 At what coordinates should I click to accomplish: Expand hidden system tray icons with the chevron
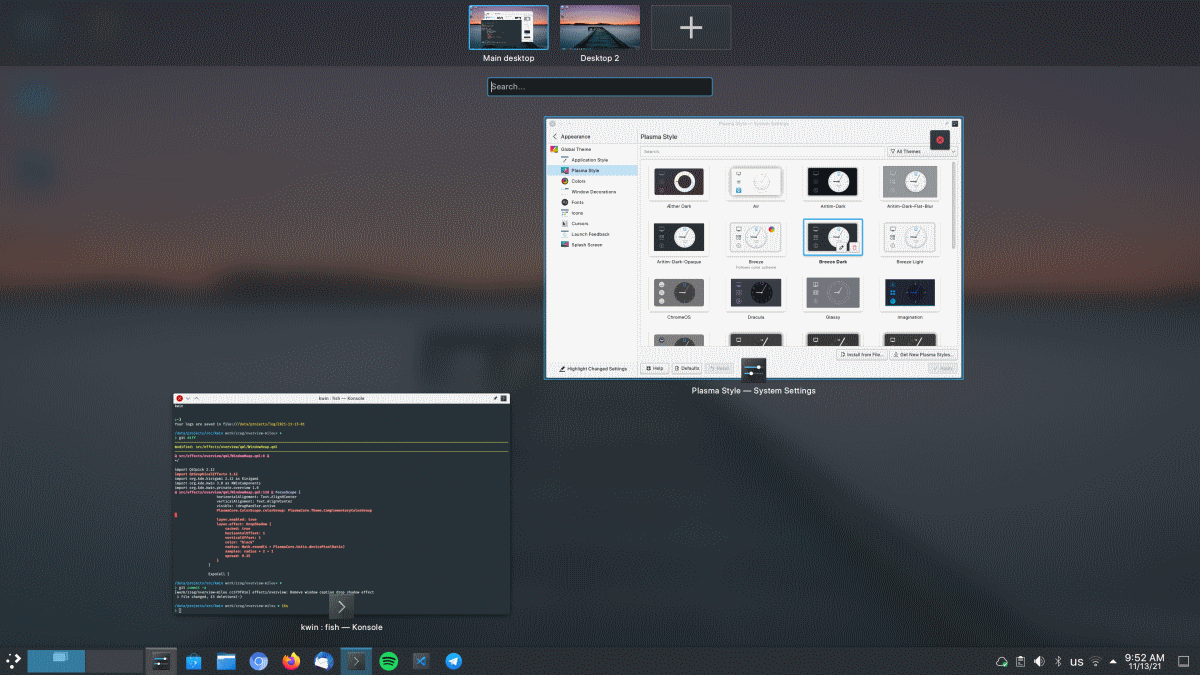point(1112,661)
